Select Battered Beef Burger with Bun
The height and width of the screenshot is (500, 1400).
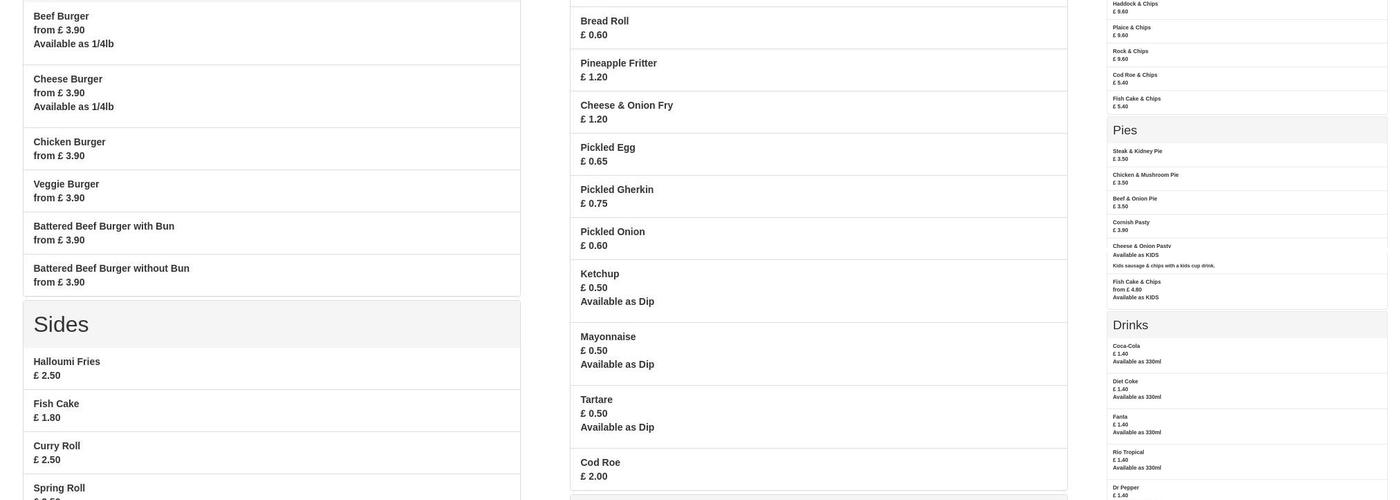(104, 227)
